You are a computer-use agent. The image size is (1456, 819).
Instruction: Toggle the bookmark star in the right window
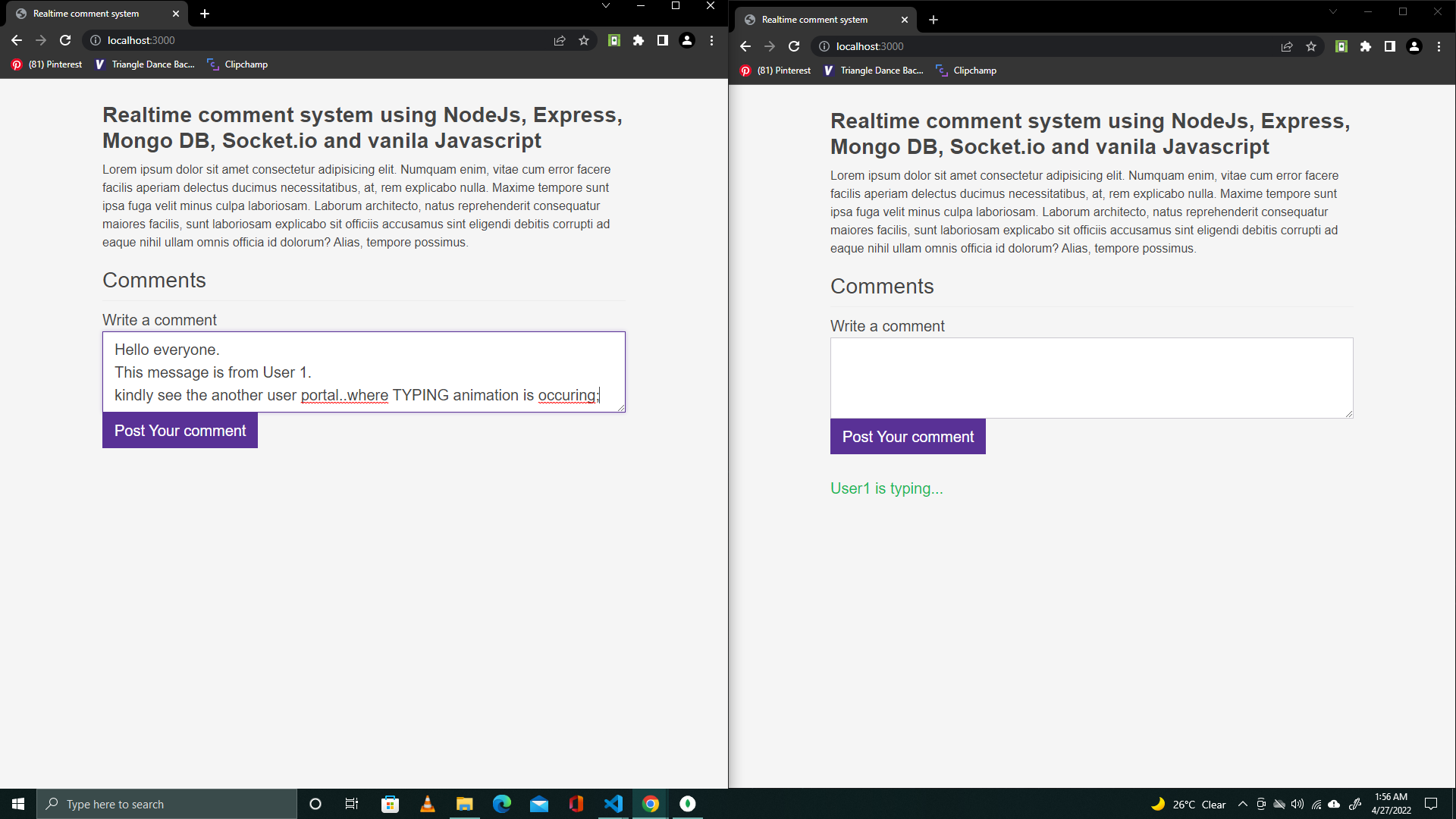(x=1311, y=46)
